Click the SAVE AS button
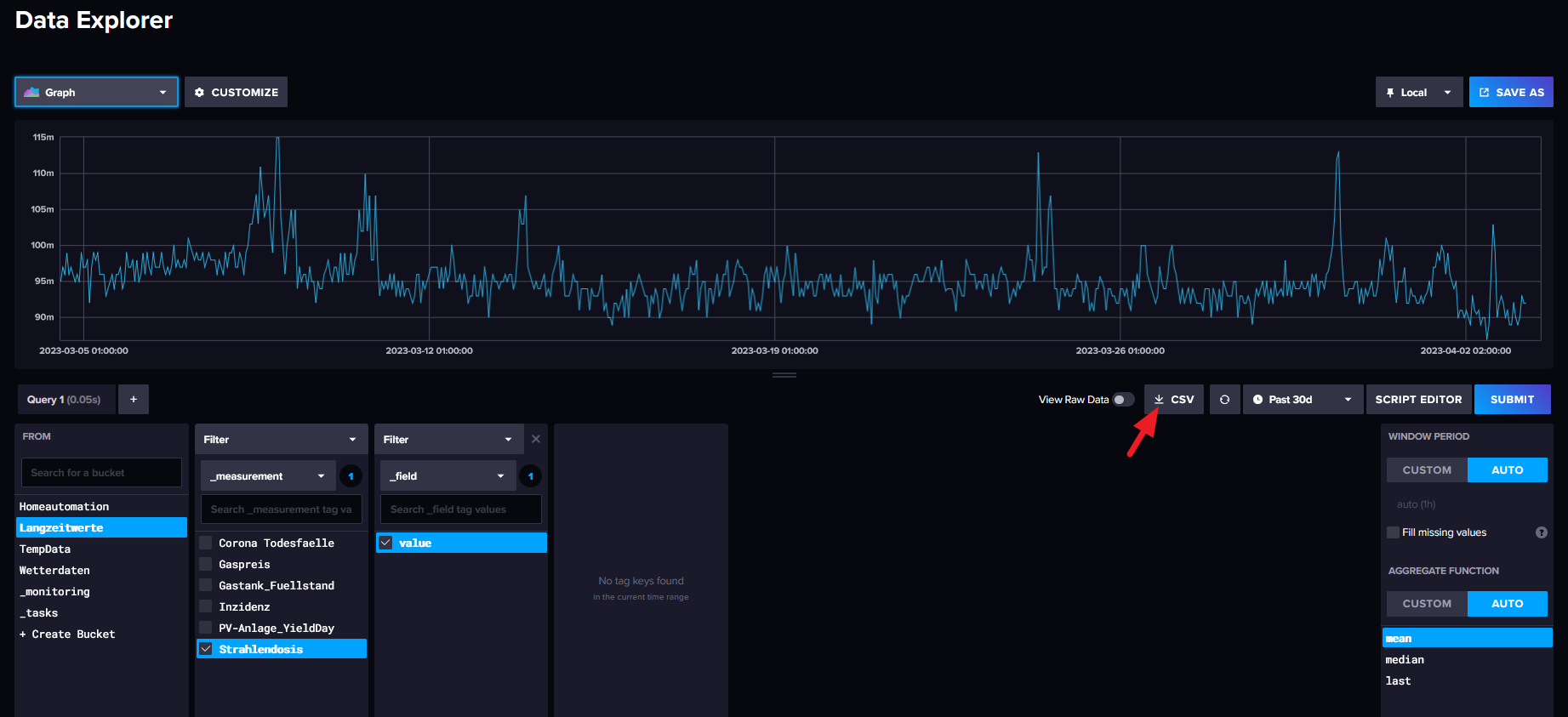 click(1511, 92)
